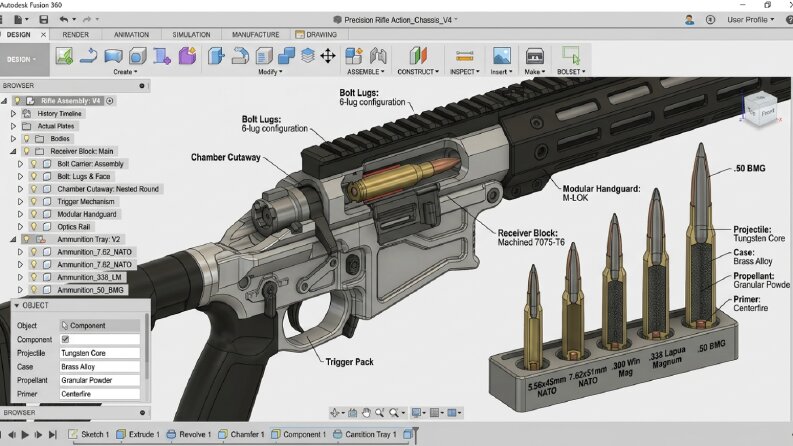This screenshot has width=793, height=446.
Task: Open the Create dropdown menu
Action: click(125, 72)
